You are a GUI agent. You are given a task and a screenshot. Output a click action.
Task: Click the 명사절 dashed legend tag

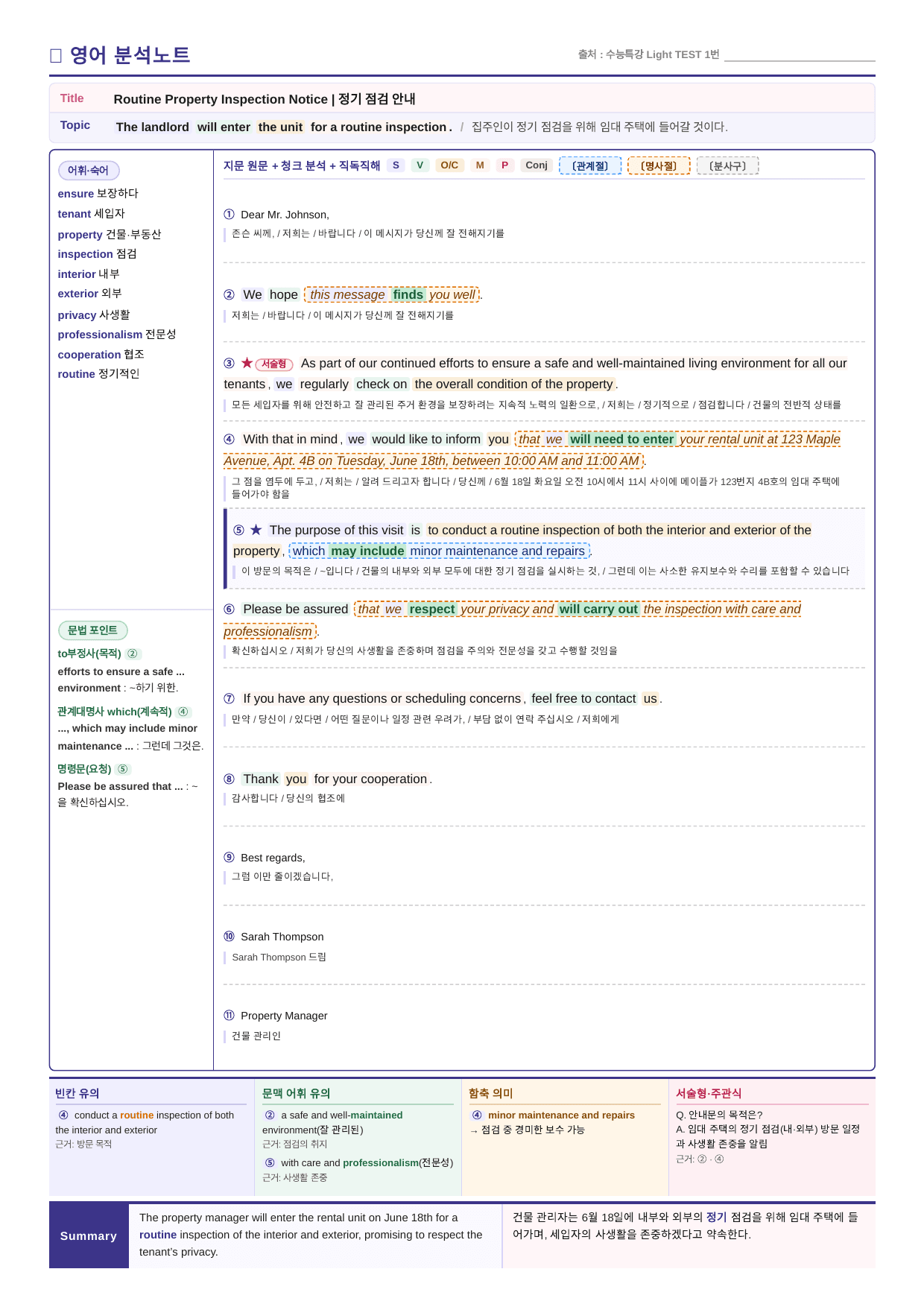coord(659,165)
